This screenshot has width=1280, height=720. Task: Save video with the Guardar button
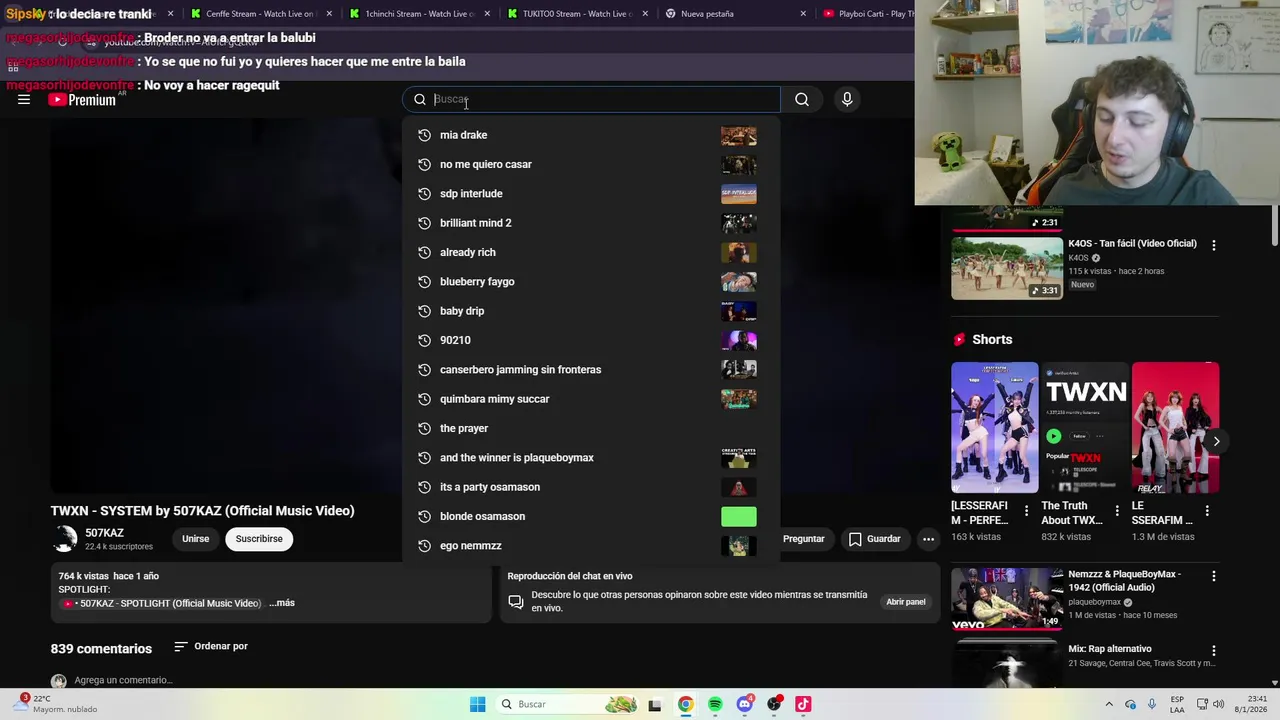[875, 539]
